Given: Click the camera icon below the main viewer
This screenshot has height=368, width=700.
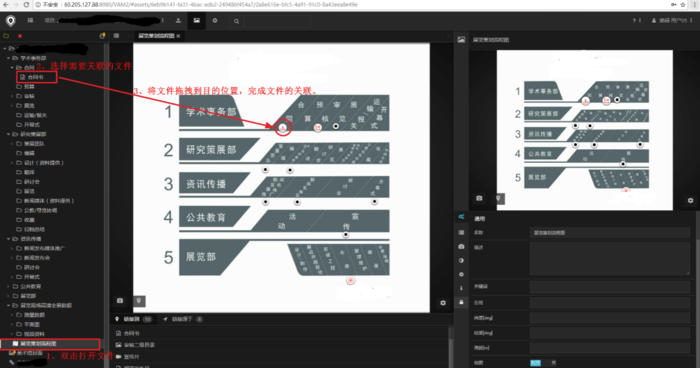Looking at the screenshot, I should coord(120,301).
